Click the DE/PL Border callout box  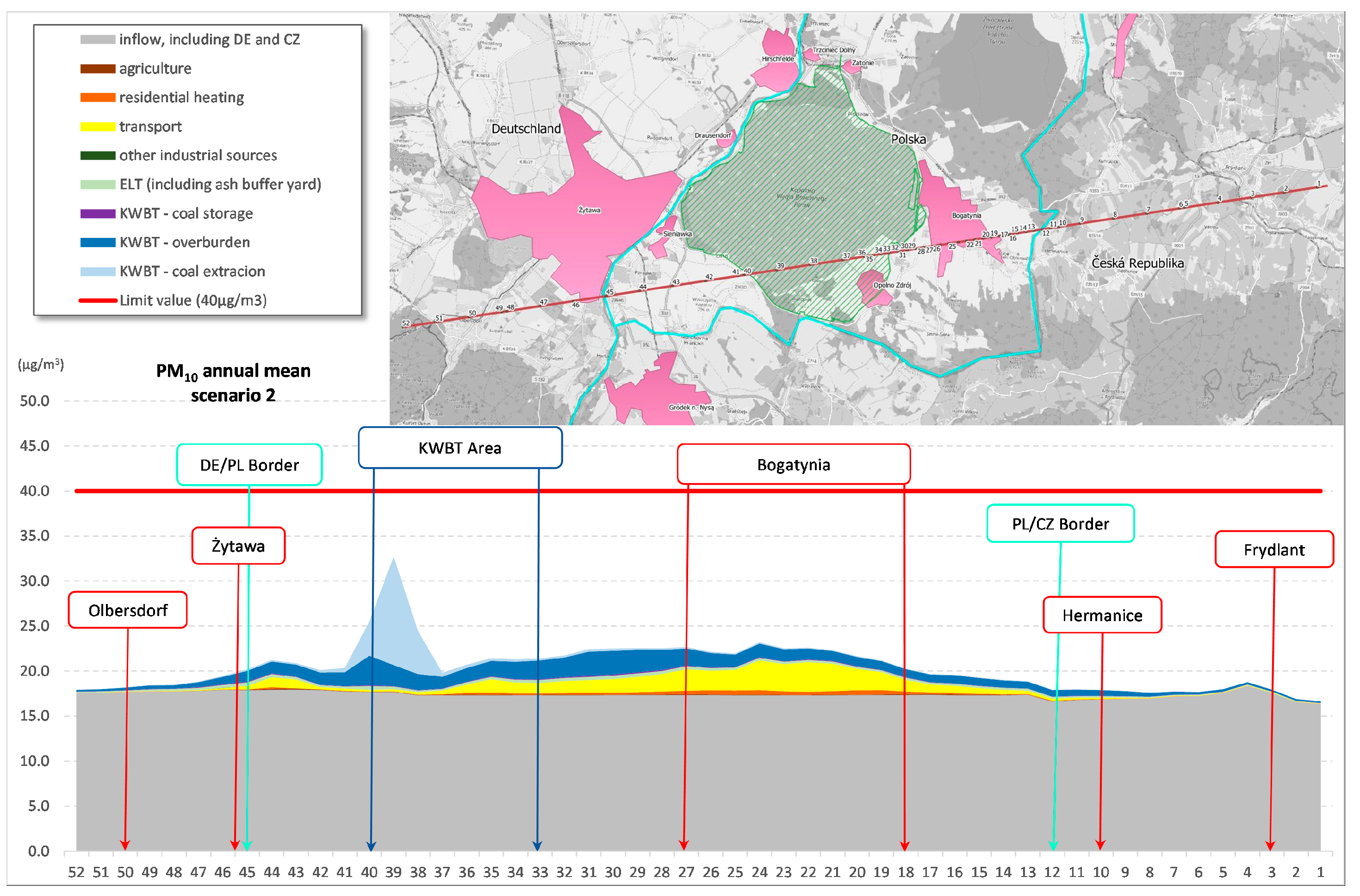coord(249,465)
